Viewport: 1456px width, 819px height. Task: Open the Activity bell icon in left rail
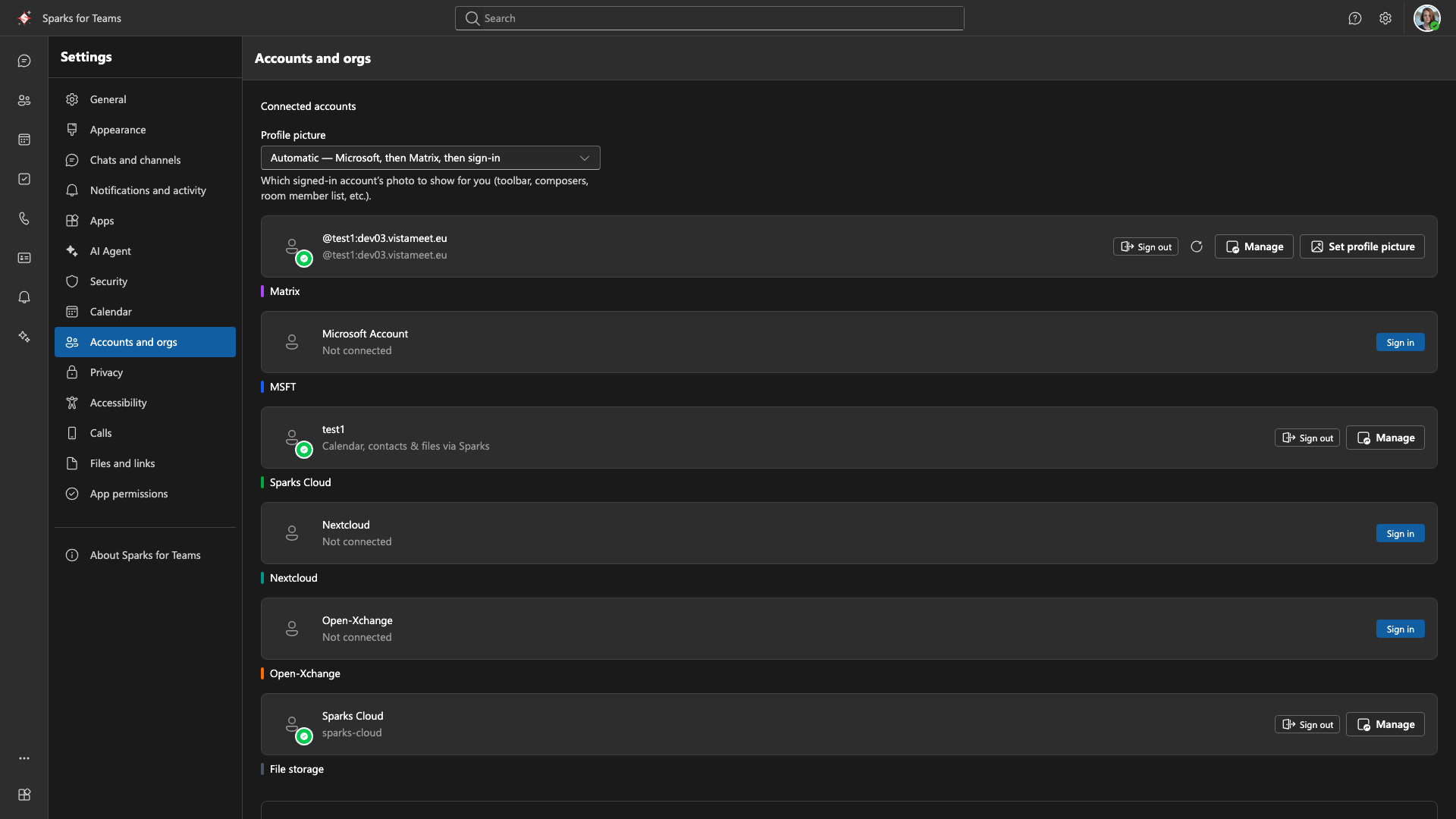pos(24,297)
